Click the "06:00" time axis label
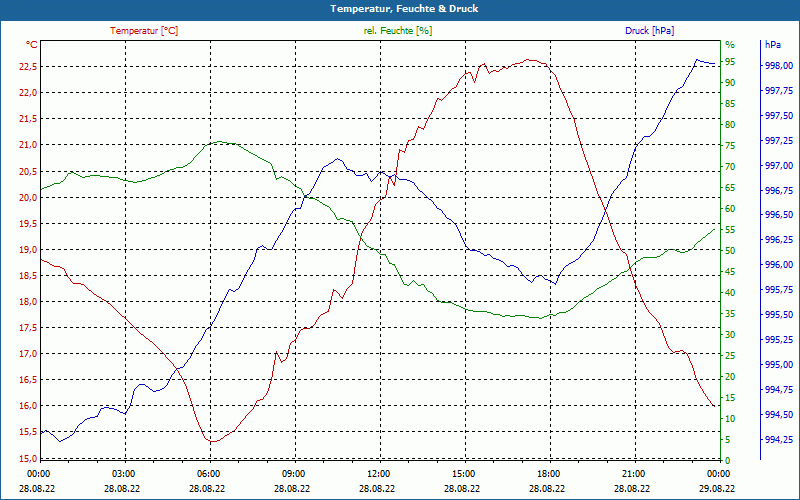This screenshot has width=800, height=500. (208, 474)
